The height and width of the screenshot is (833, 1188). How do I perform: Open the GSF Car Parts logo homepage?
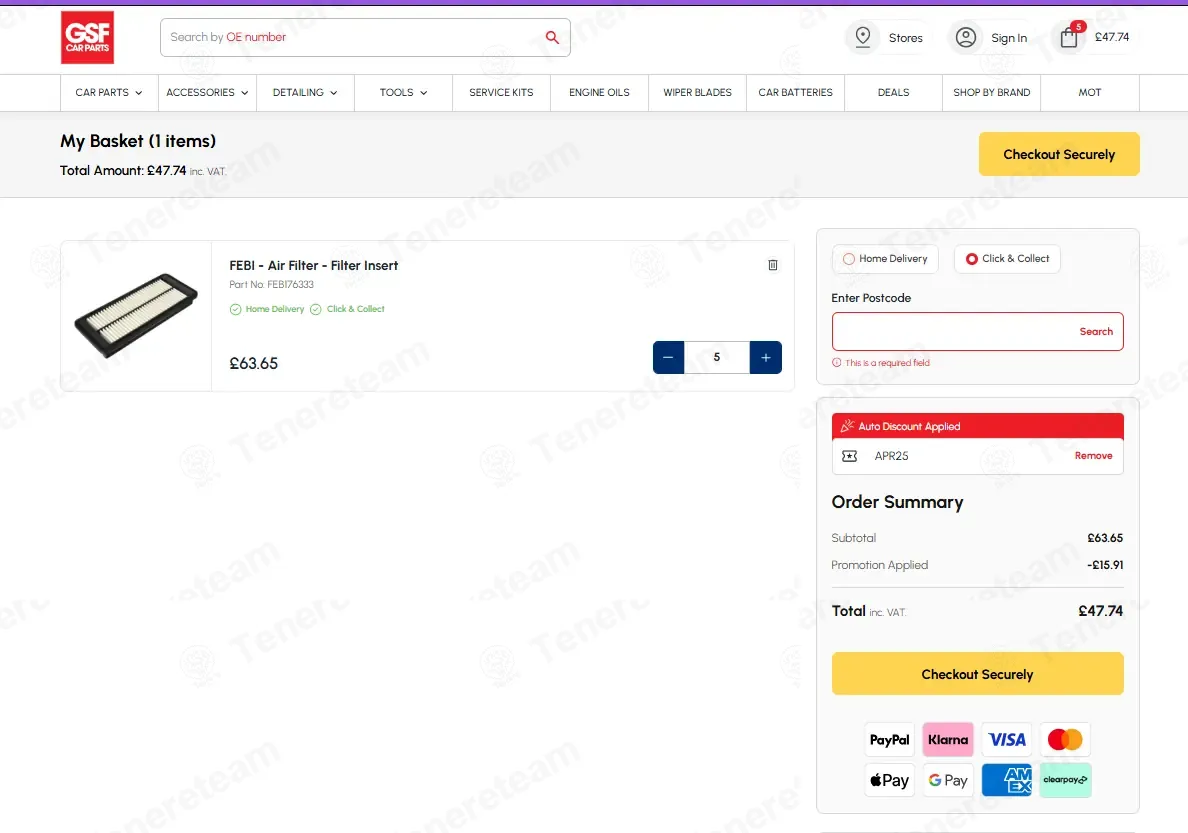click(87, 37)
